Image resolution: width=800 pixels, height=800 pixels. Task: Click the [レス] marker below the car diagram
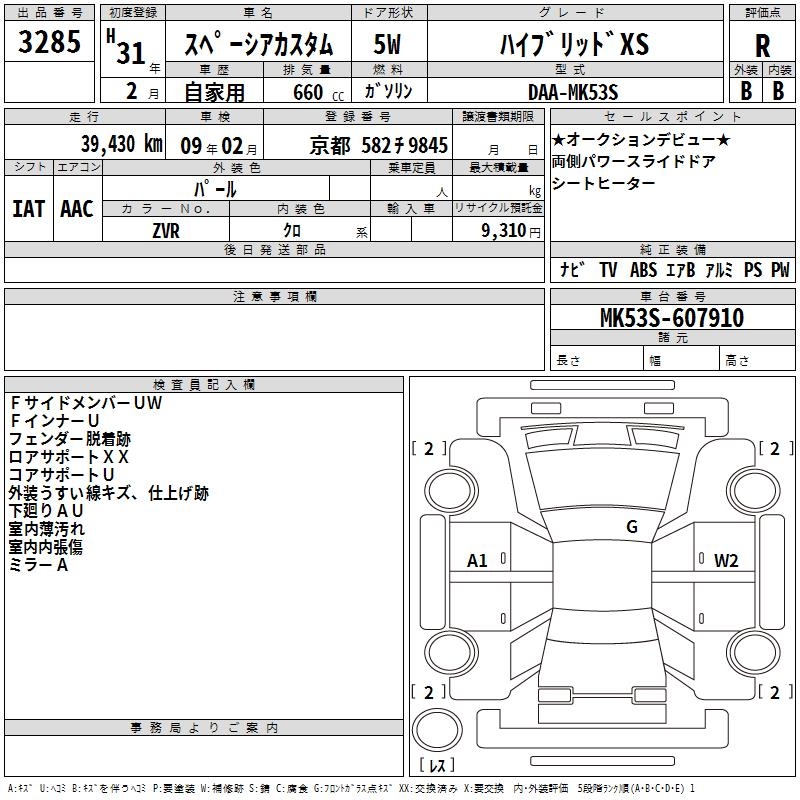coord(437,765)
